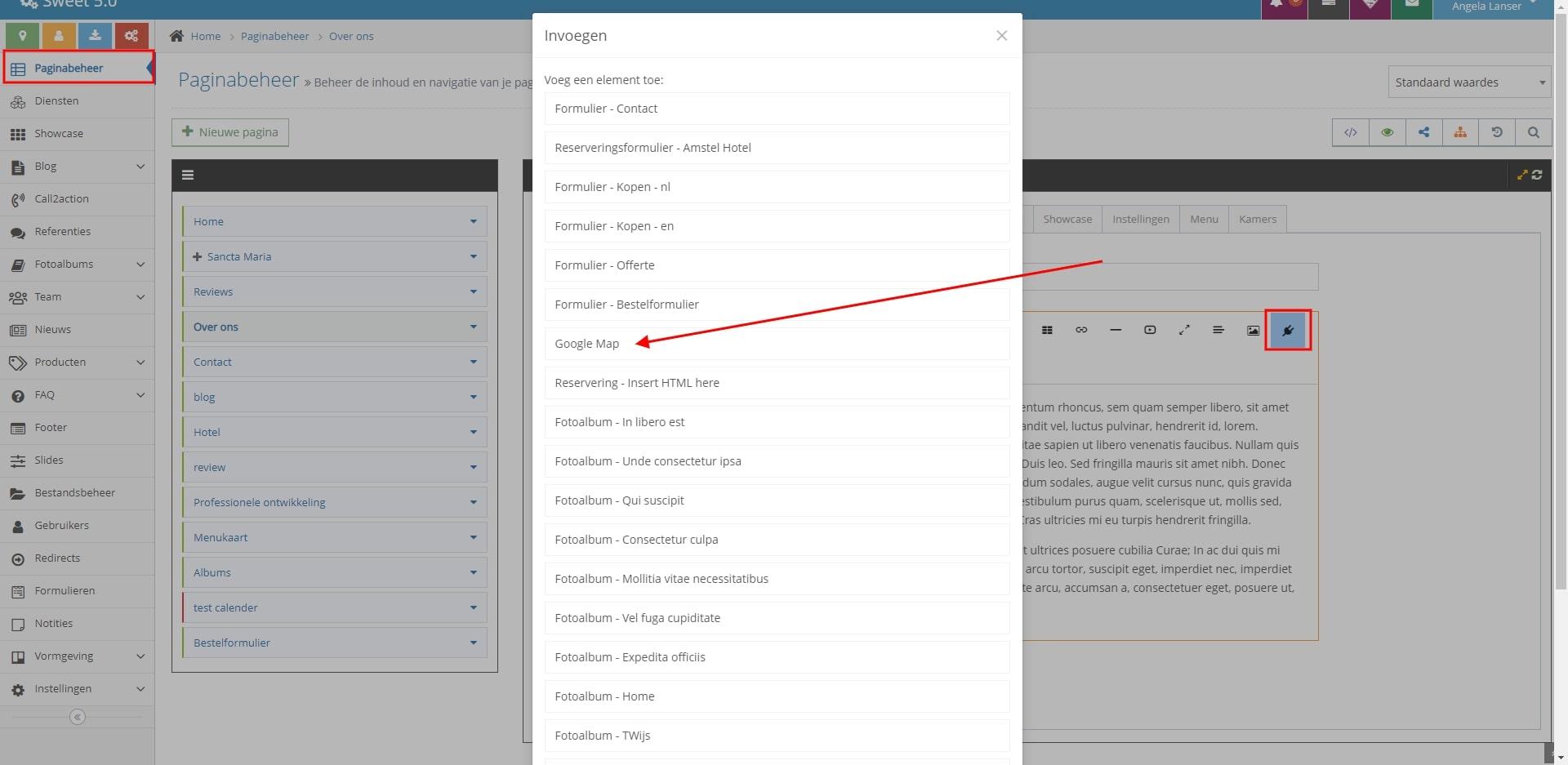The height and width of the screenshot is (765, 1568).
Task: Click the fullscreen expand arrows editor icon
Action: [x=1183, y=330]
